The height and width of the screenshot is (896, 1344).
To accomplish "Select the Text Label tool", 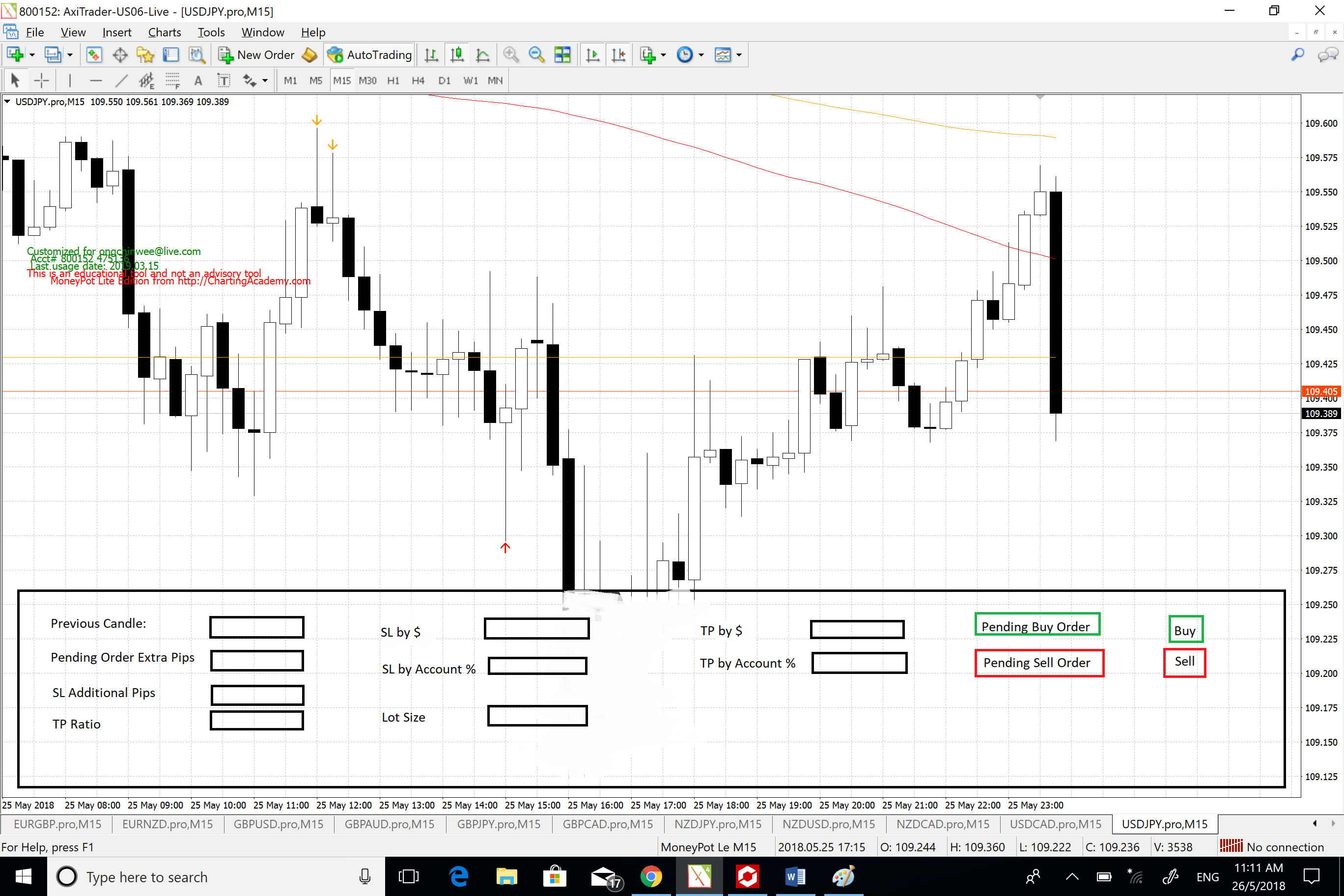I will coord(224,81).
